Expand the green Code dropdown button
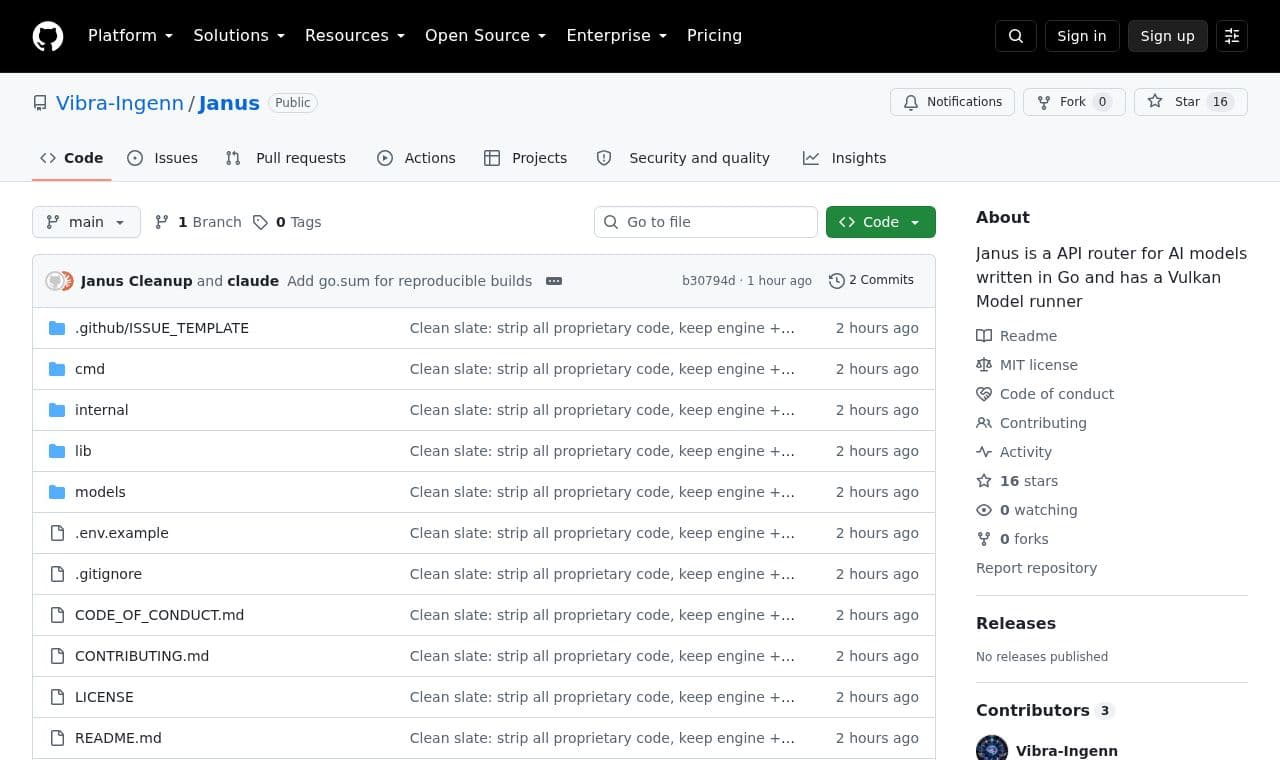Screen dimensions: 1280x760 (x=881, y=222)
